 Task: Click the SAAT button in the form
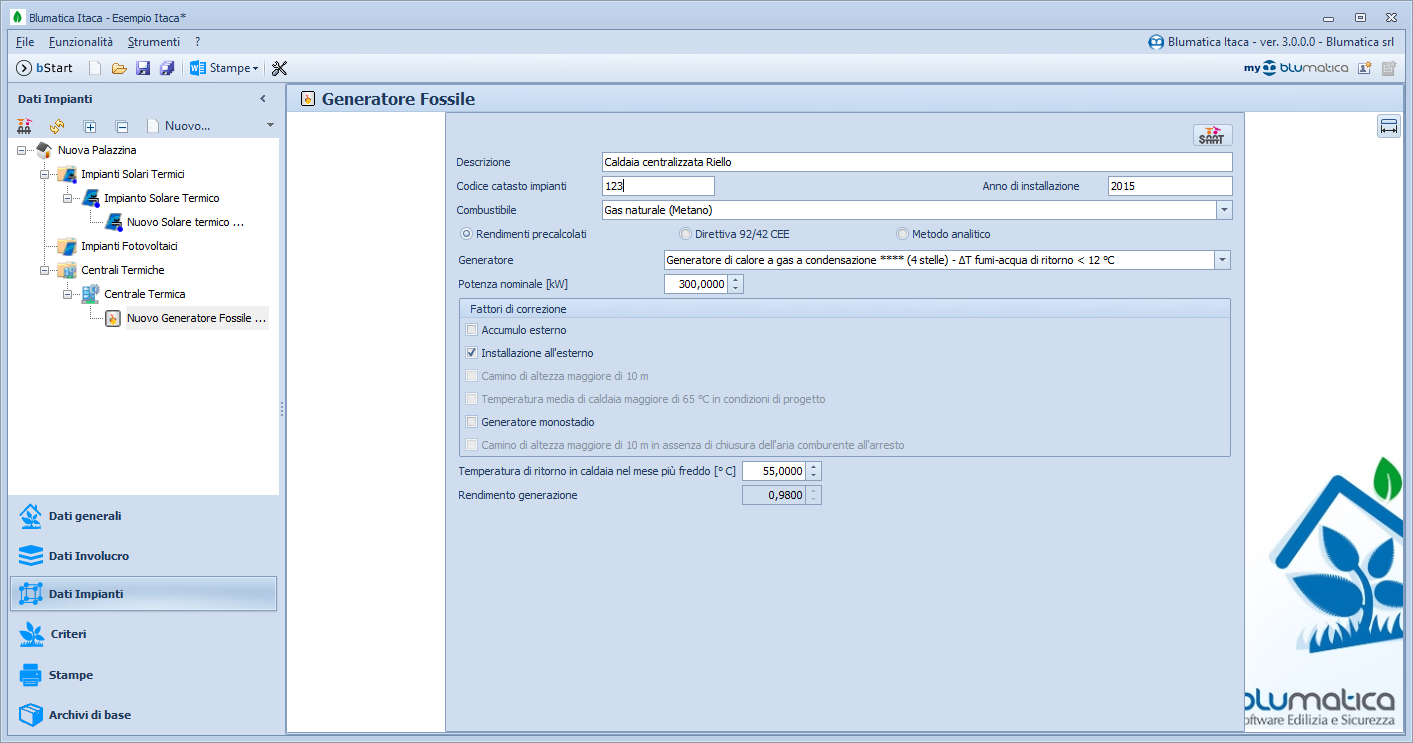[1212, 136]
